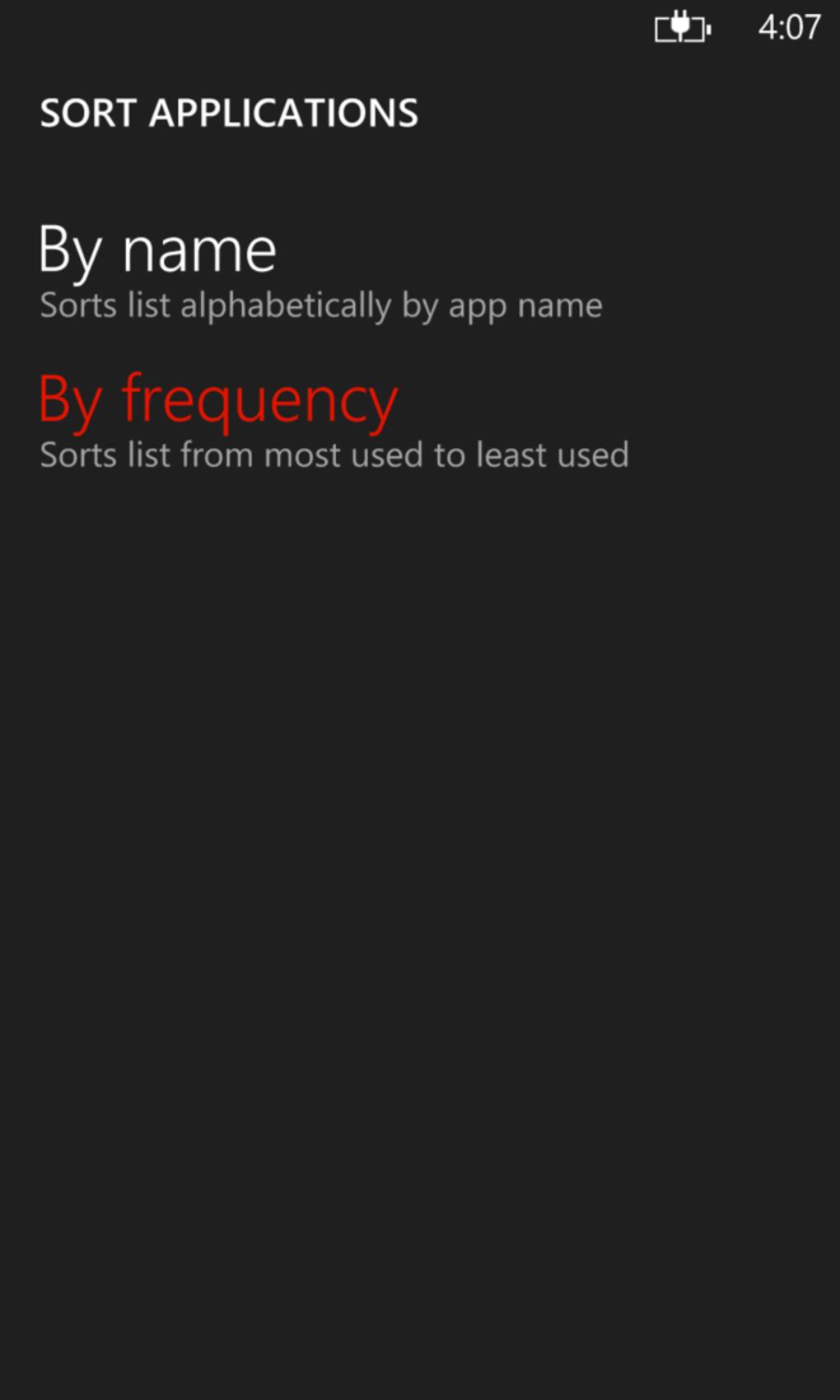Choose the By name sort option
840x1400 pixels.
(x=157, y=250)
